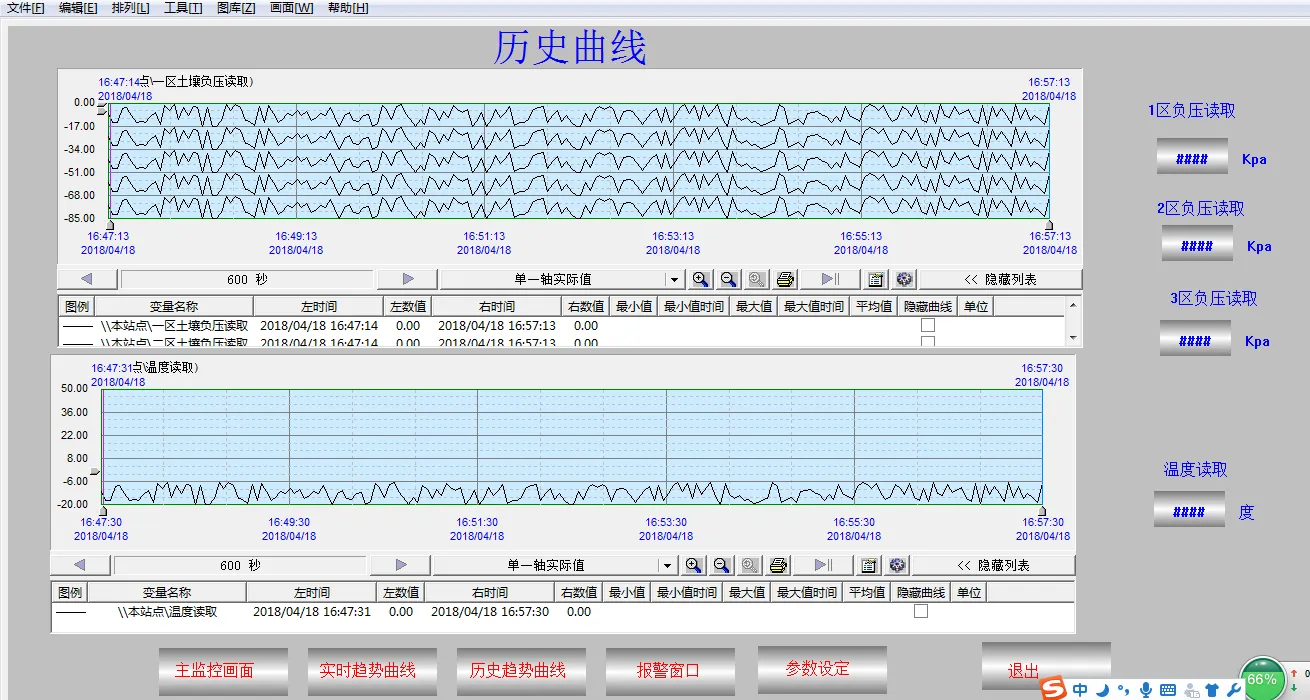Image resolution: width=1310 pixels, height=700 pixels.
Task: Click the 退出 exit button
Action: click(1046, 666)
